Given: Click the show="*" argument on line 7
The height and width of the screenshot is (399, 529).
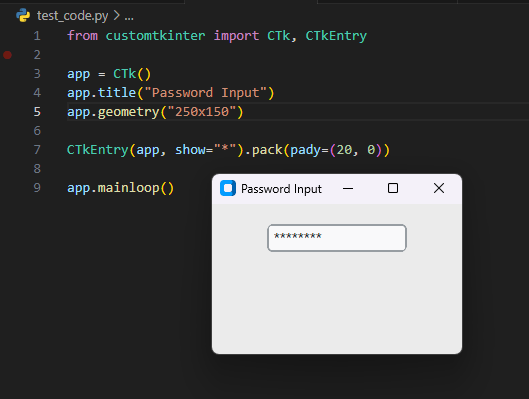Looking at the screenshot, I should (x=205, y=150).
